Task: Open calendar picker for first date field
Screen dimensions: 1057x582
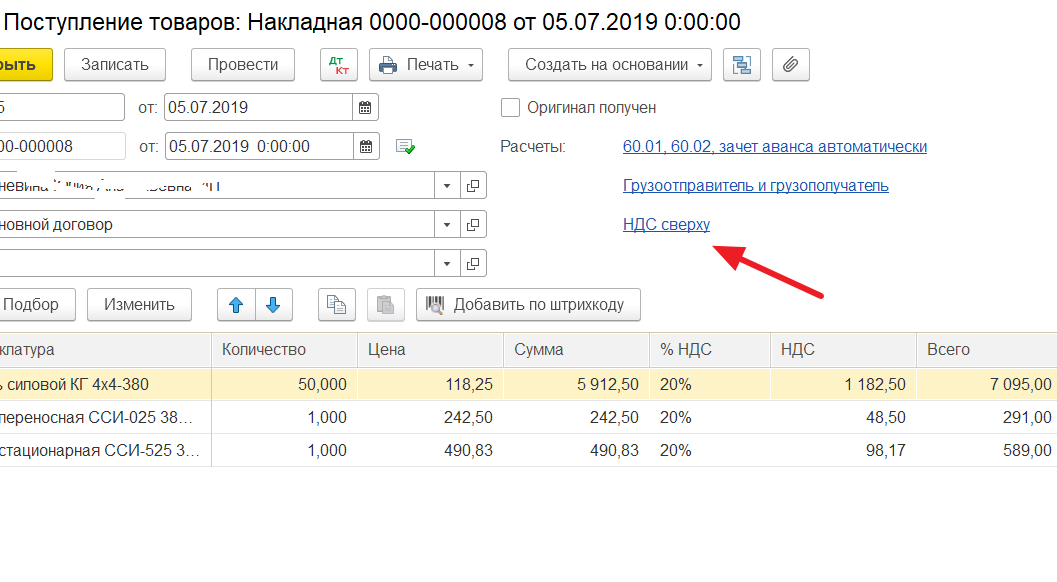Action: click(365, 108)
